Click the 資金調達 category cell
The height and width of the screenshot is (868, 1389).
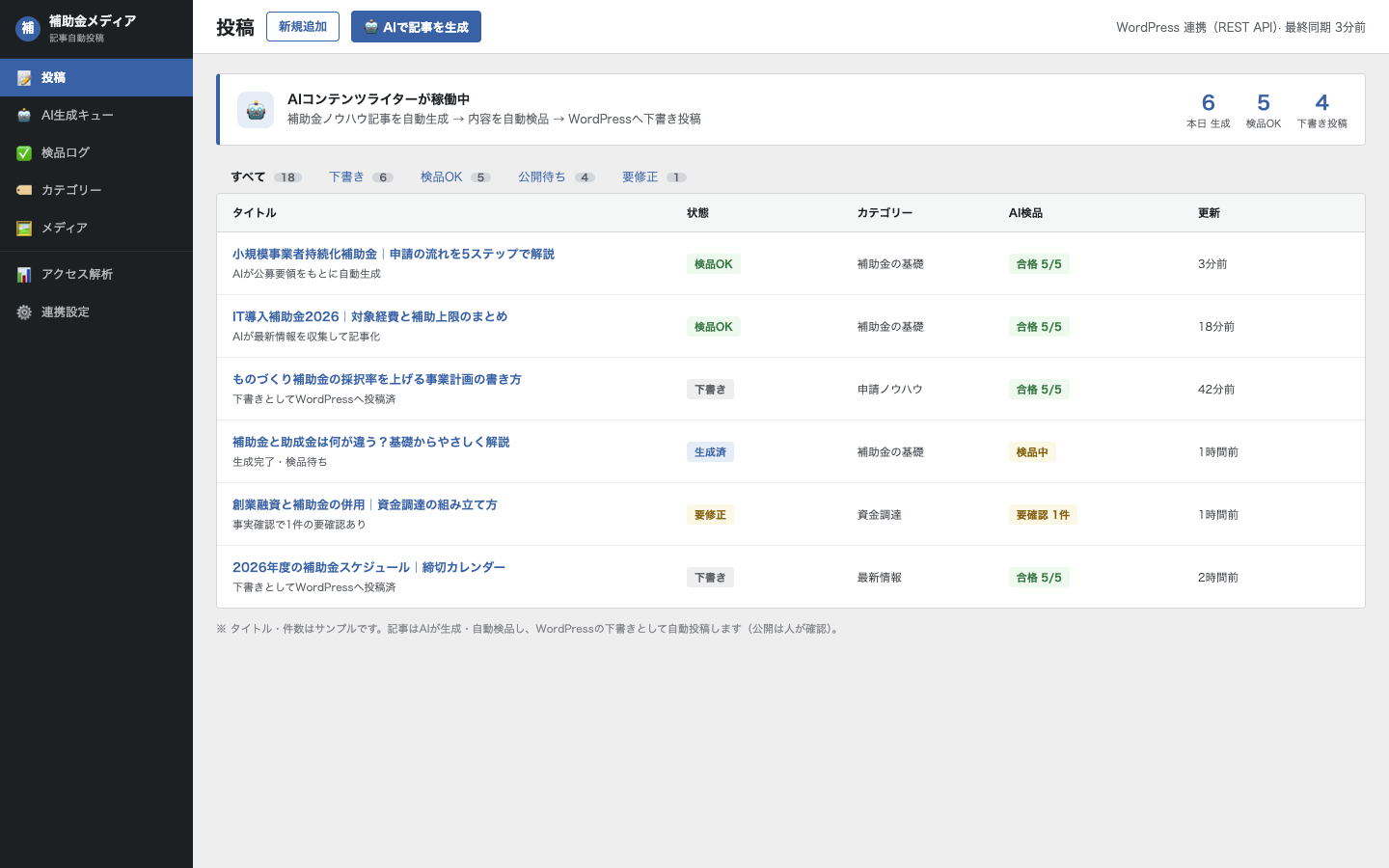tap(880, 515)
